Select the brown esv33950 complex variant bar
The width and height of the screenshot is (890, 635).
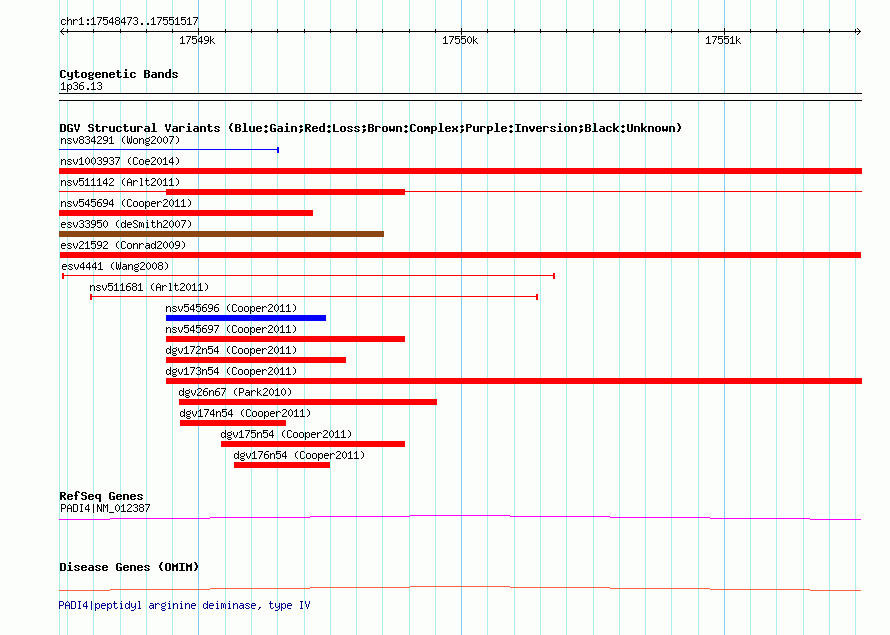(x=221, y=234)
